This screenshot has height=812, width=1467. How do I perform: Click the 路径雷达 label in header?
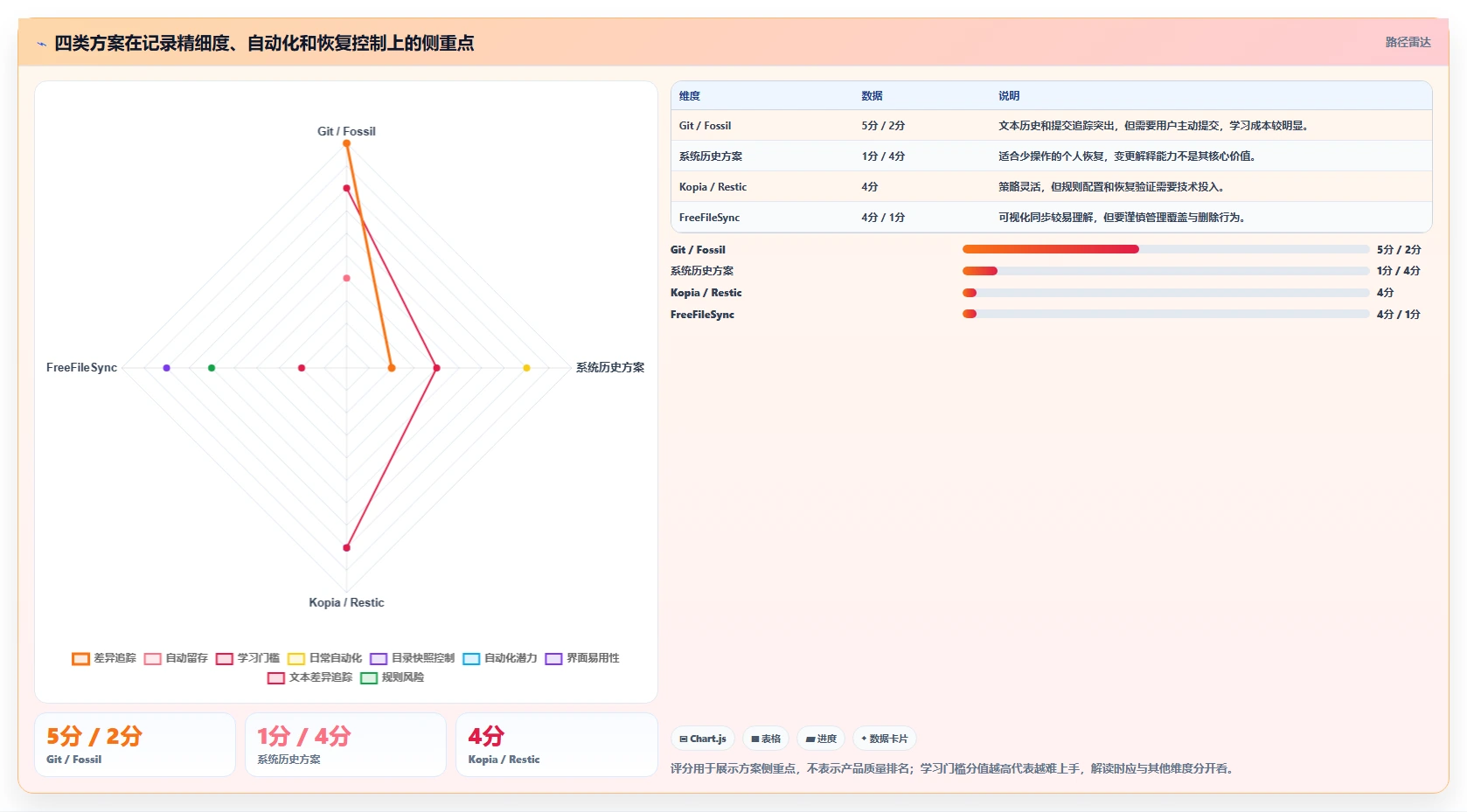click(x=1408, y=42)
